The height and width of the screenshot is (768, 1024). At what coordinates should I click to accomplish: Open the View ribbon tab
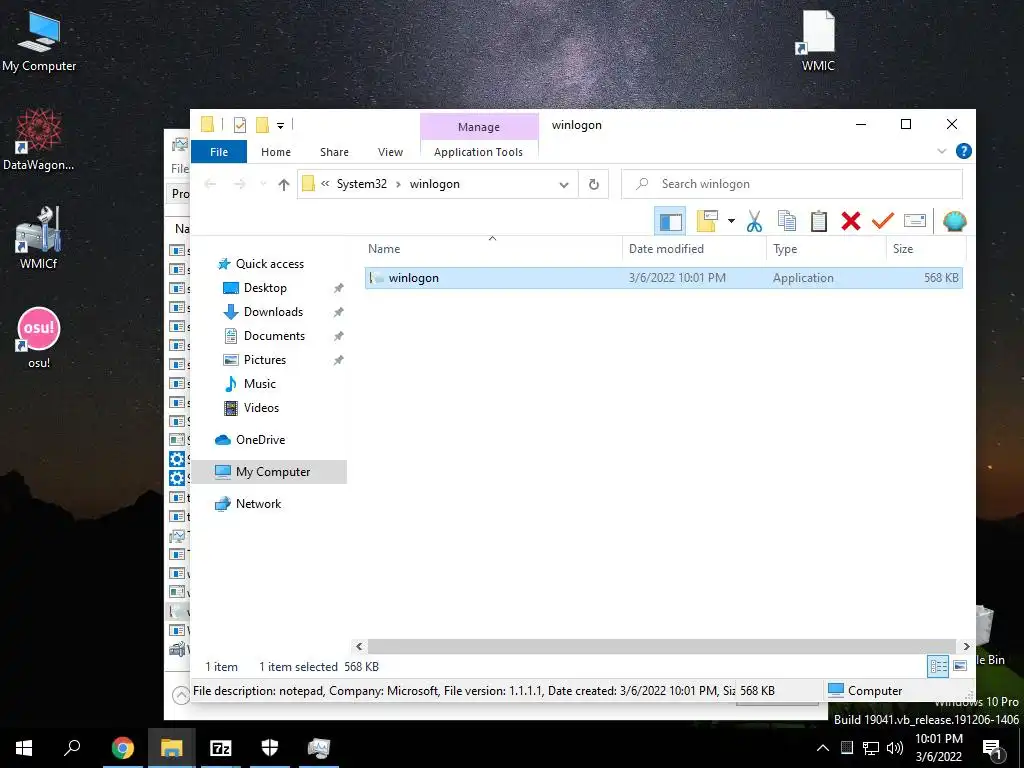390,152
